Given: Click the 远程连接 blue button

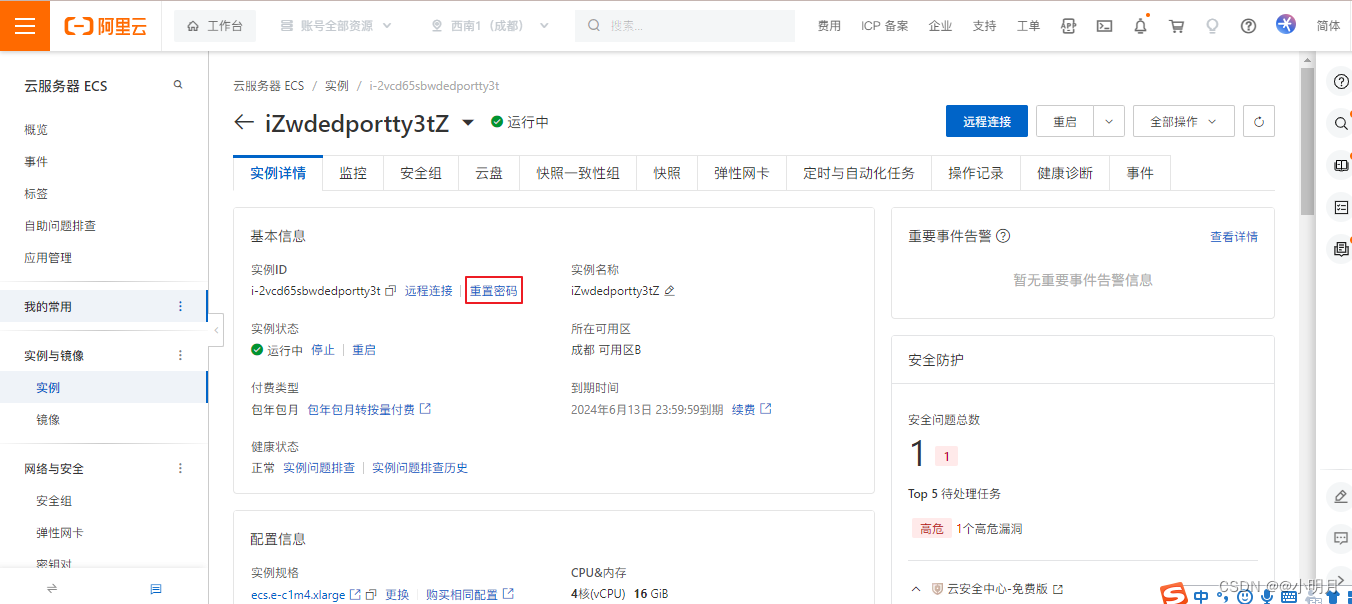Looking at the screenshot, I should [987, 121].
